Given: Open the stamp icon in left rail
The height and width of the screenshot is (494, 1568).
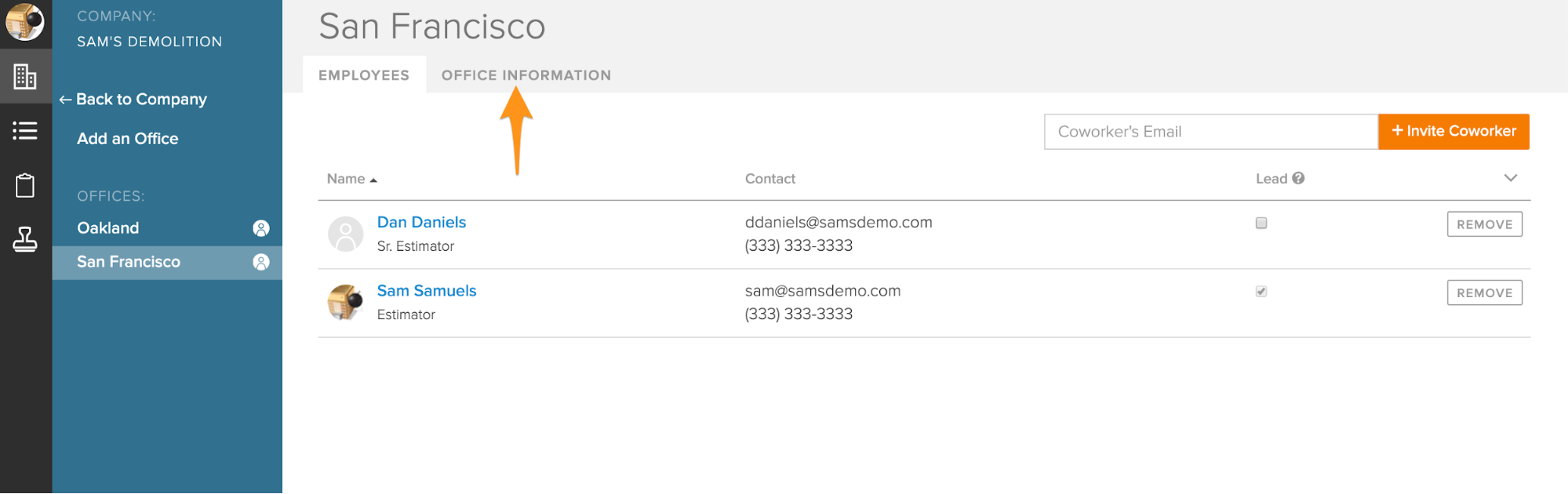Looking at the screenshot, I should point(25,239).
